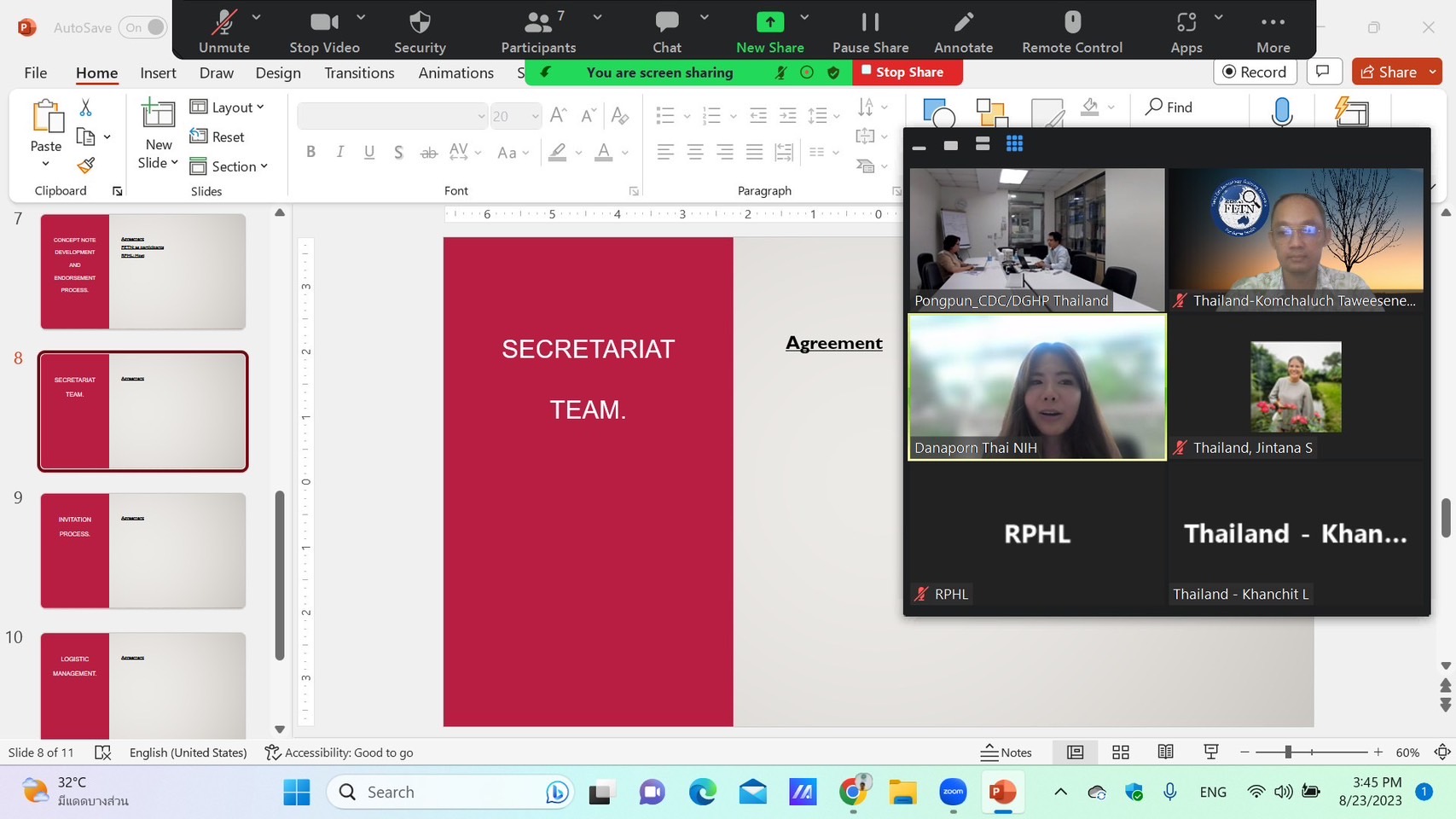Adjust the zoom slider in status bar
Viewport: 1456px width, 819px height.
[x=1288, y=752]
